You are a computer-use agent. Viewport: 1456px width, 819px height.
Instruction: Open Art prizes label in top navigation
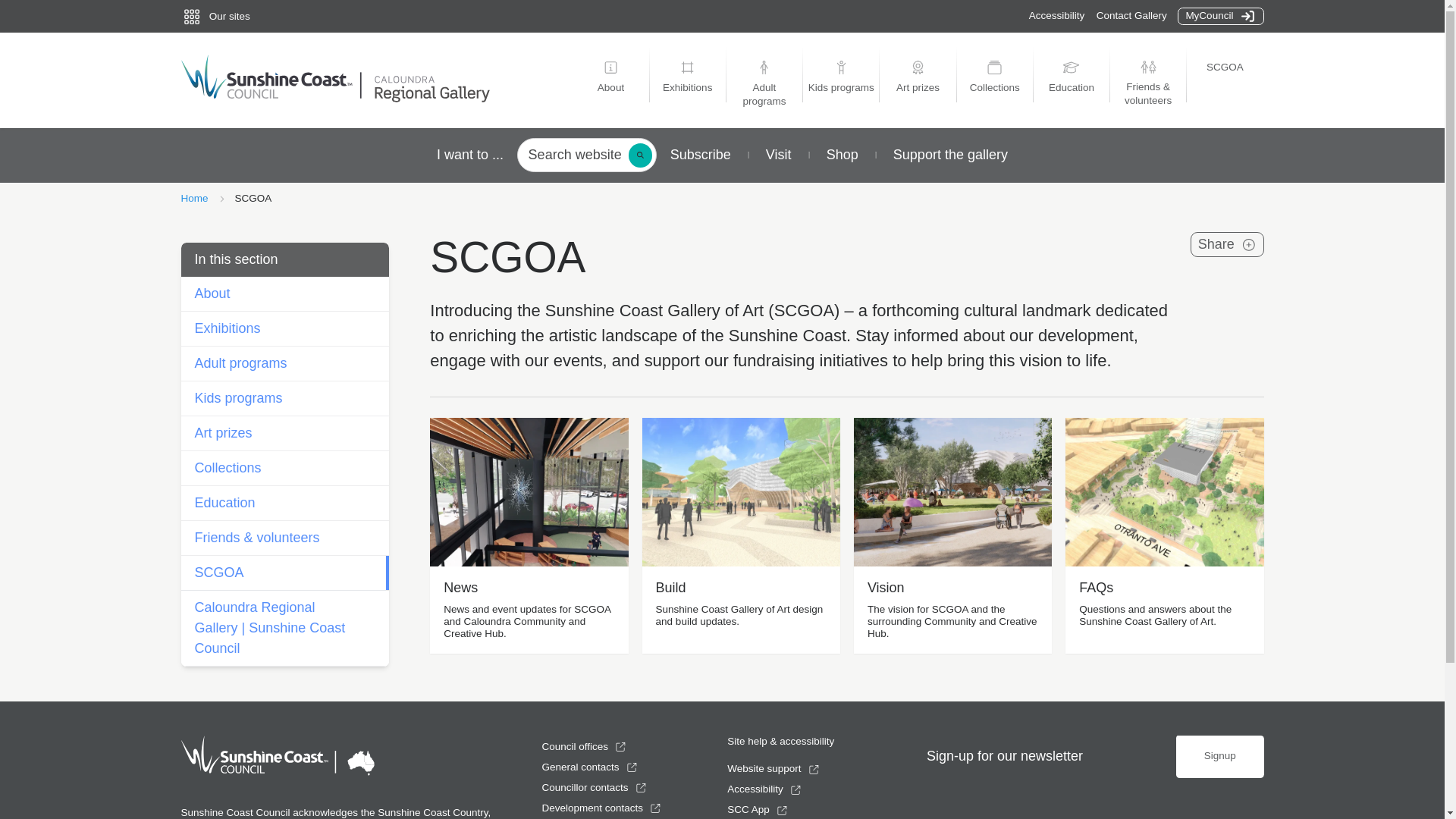[x=918, y=88]
